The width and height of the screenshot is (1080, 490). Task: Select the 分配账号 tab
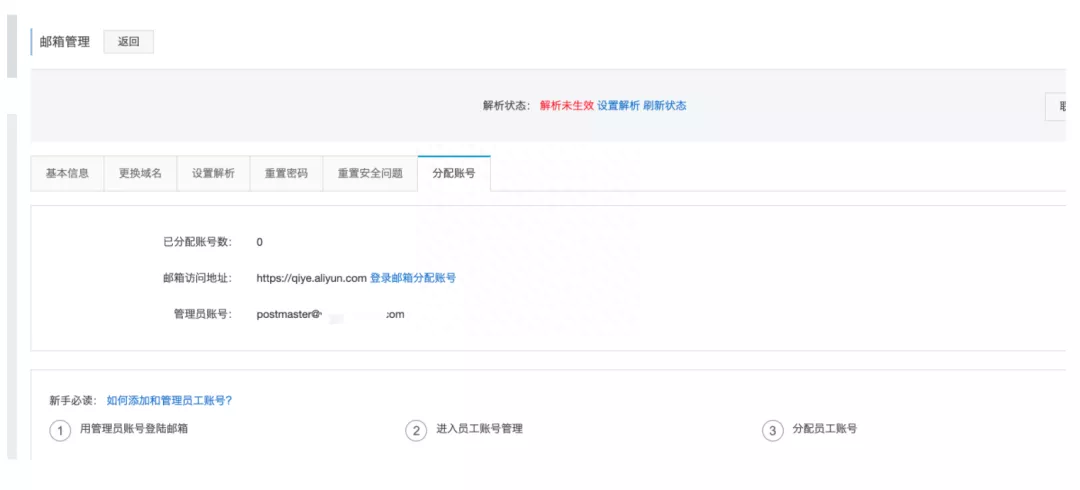[x=453, y=173]
